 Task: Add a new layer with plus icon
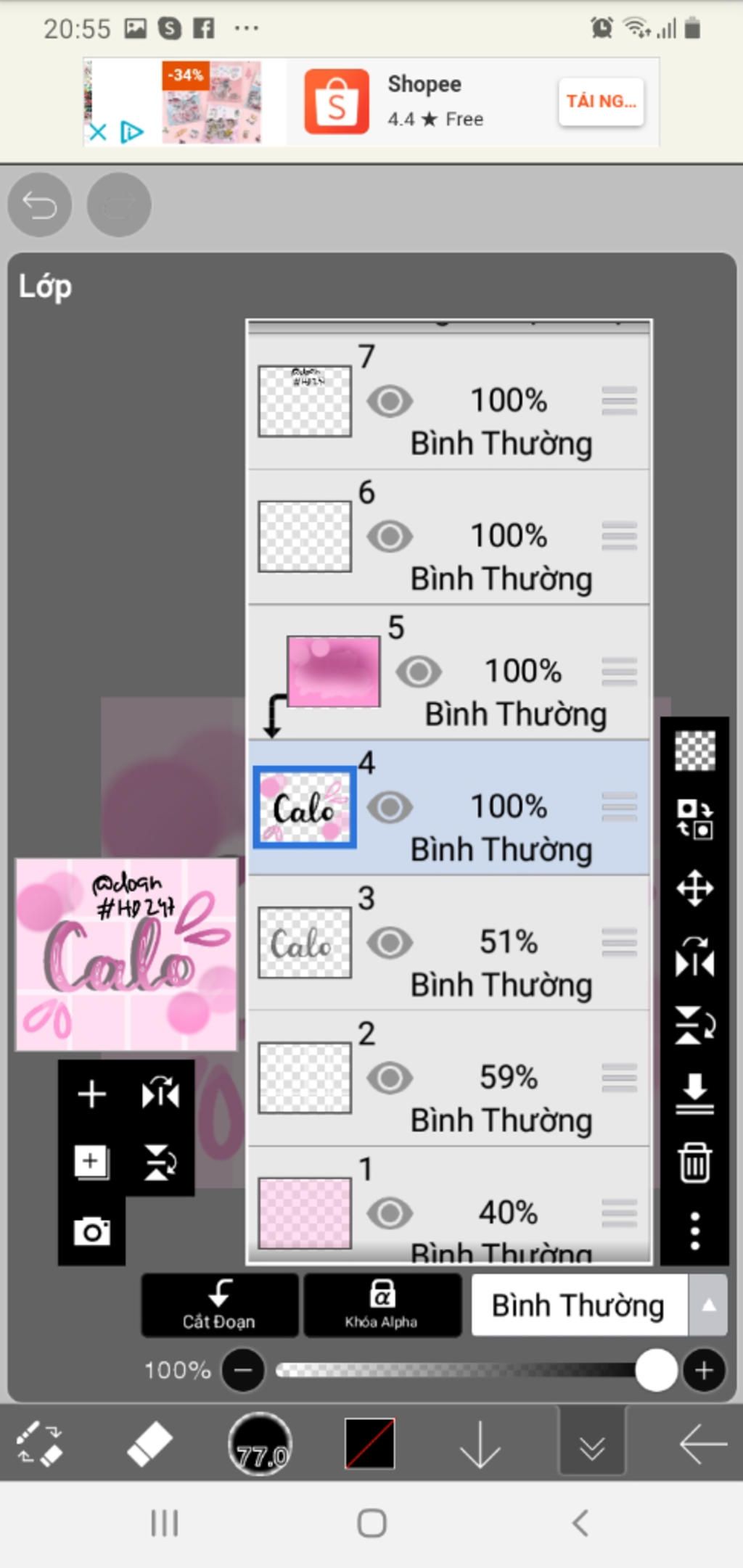click(x=92, y=1094)
